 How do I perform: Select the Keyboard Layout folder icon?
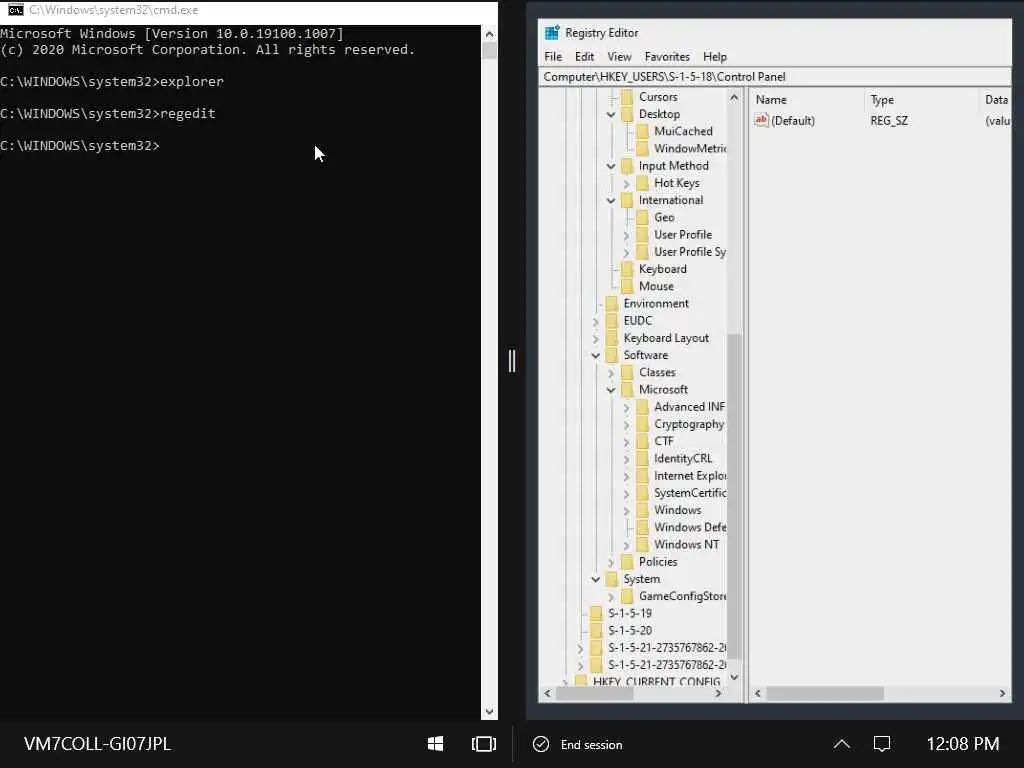coord(612,338)
